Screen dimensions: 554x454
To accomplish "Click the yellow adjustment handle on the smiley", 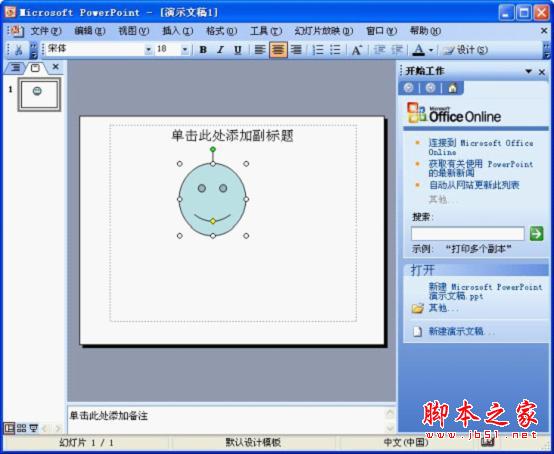I will point(213,221).
